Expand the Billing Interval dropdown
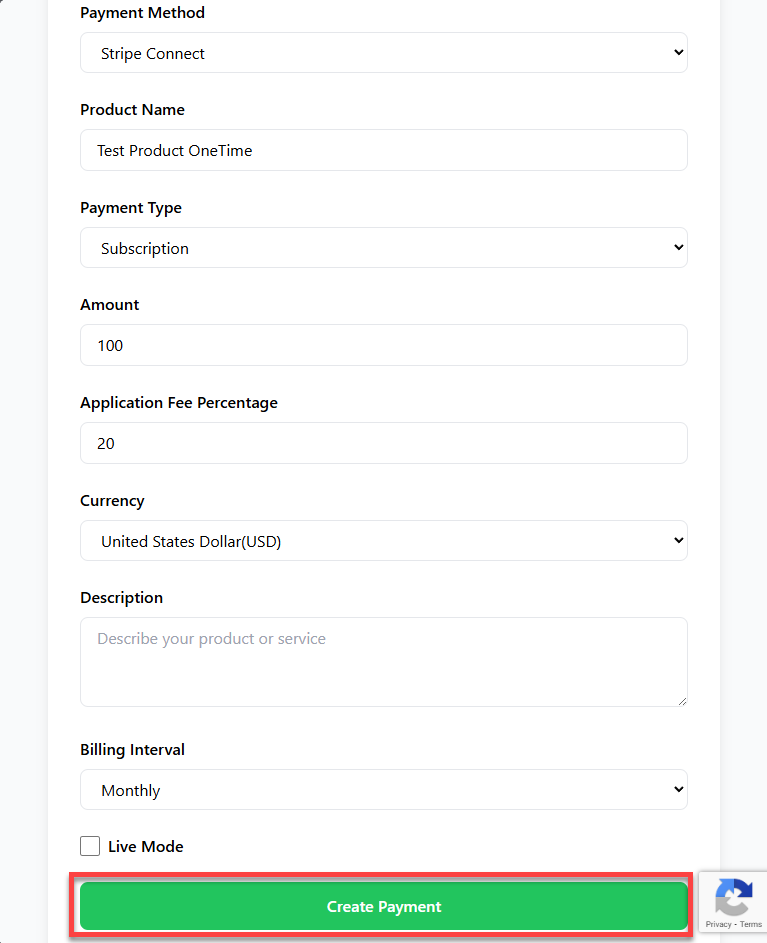The width and height of the screenshot is (767, 943). (x=383, y=790)
